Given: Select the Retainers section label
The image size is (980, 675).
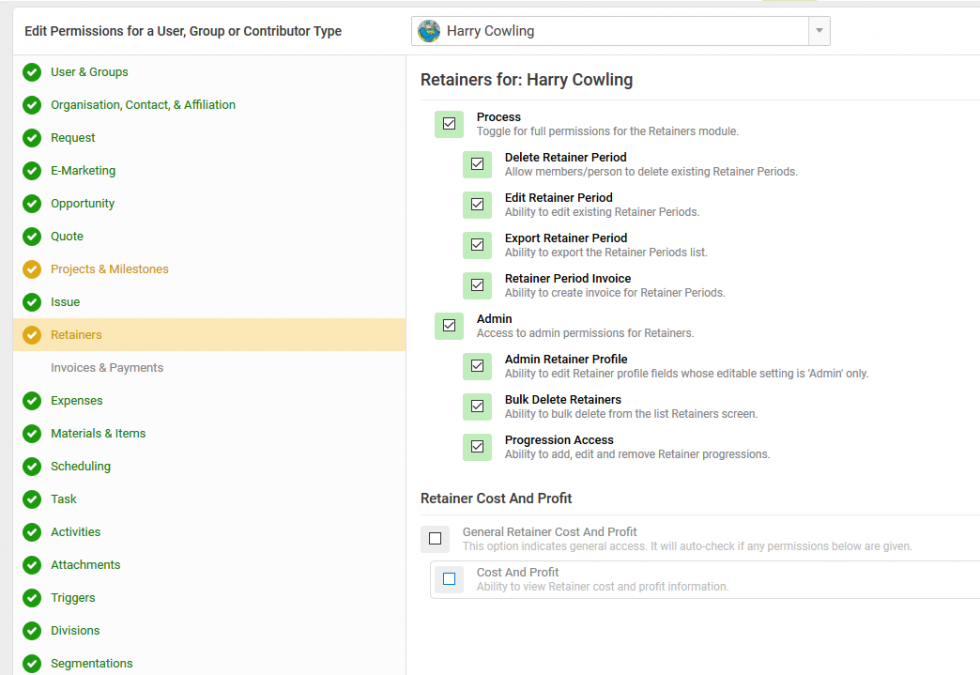Looking at the screenshot, I should pyautogui.click(x=76, y=335).
